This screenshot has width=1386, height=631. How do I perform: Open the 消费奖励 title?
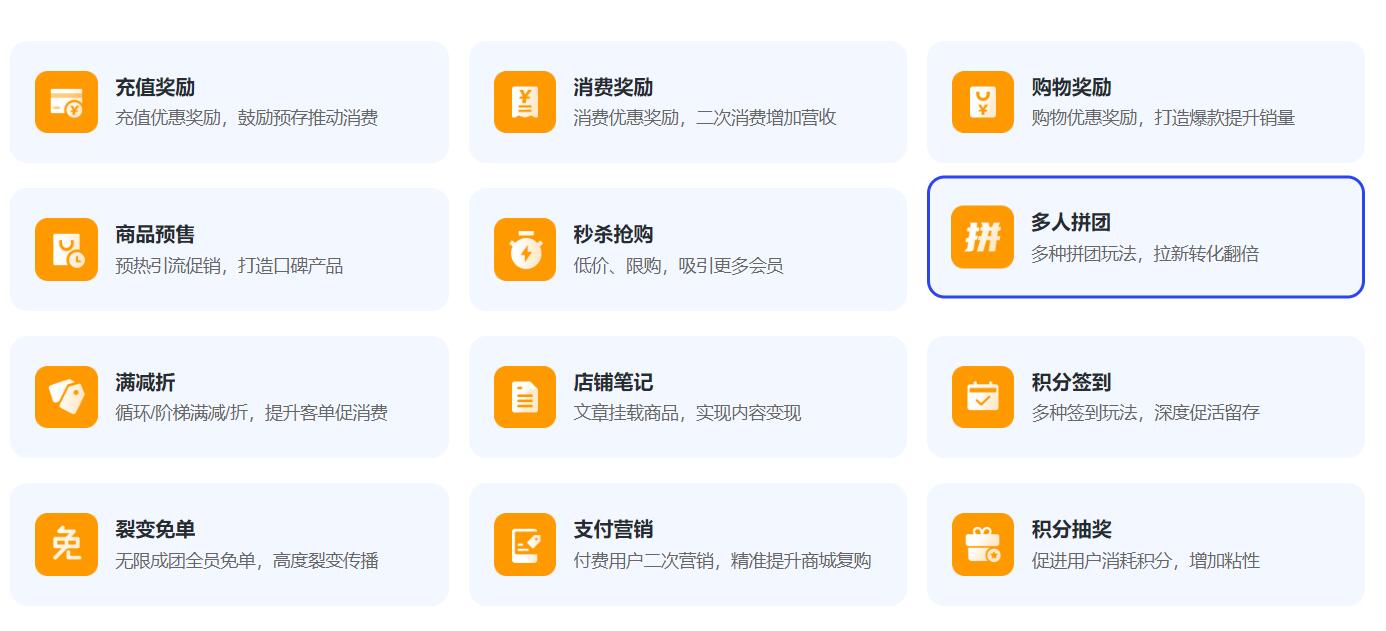tap(613, 87)
